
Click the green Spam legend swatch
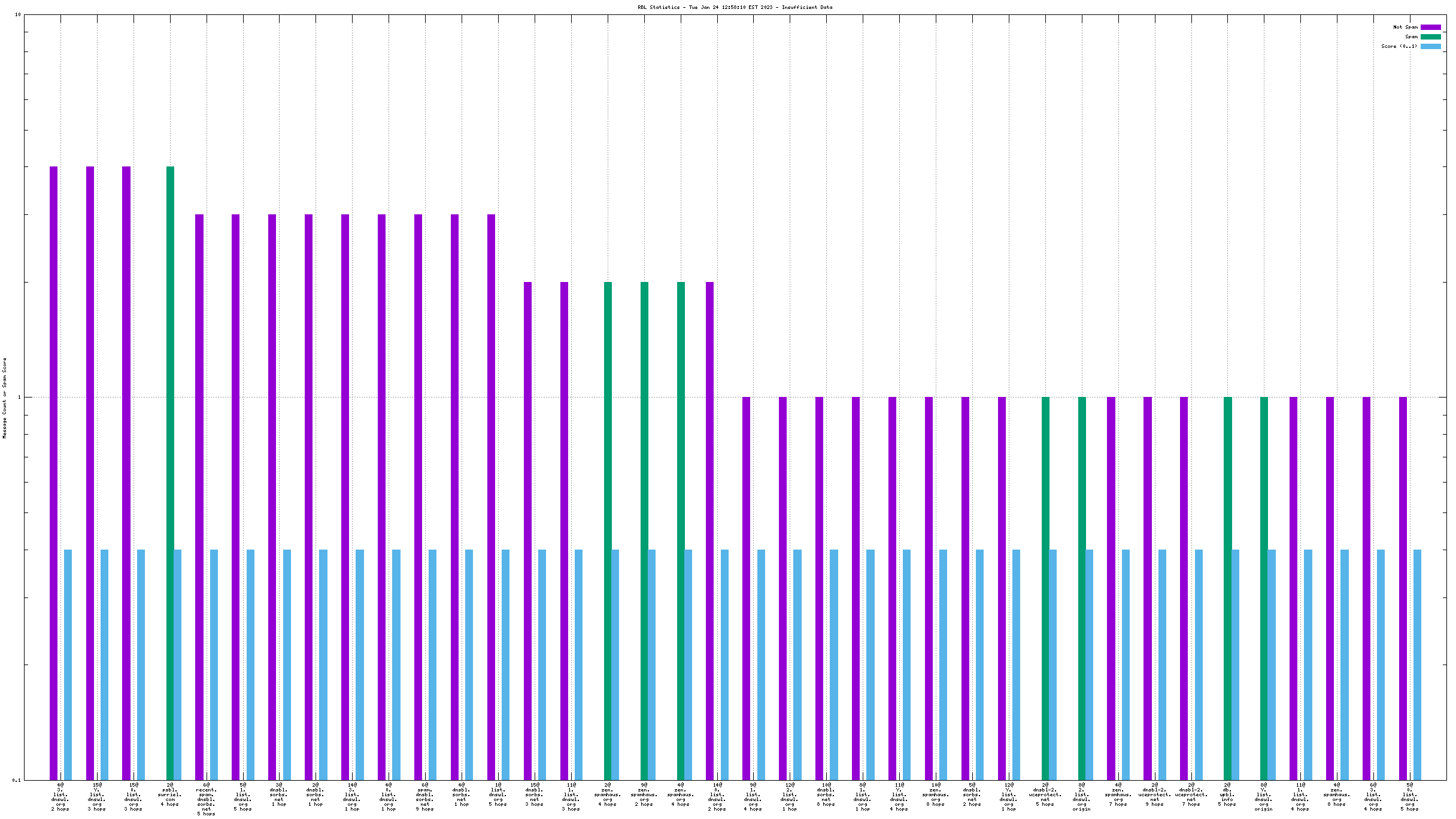click(1430, 37)
